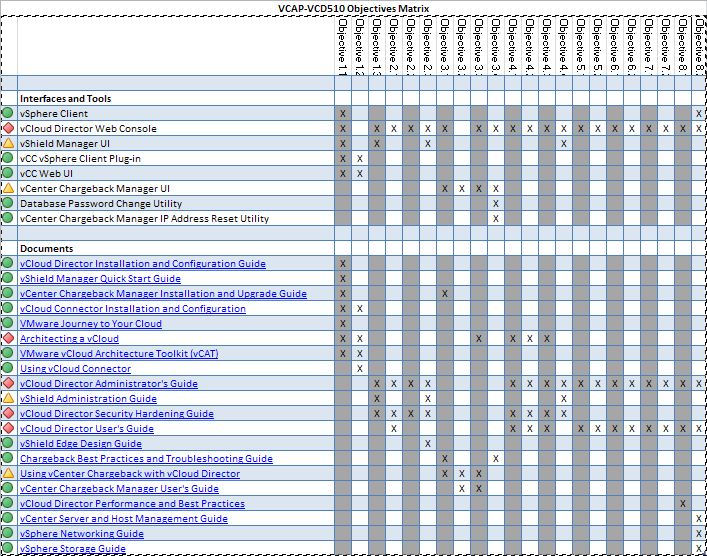
Task: Click red diamond beside vCloud Director Security Hardening Guide
Action: coord(8,413)
